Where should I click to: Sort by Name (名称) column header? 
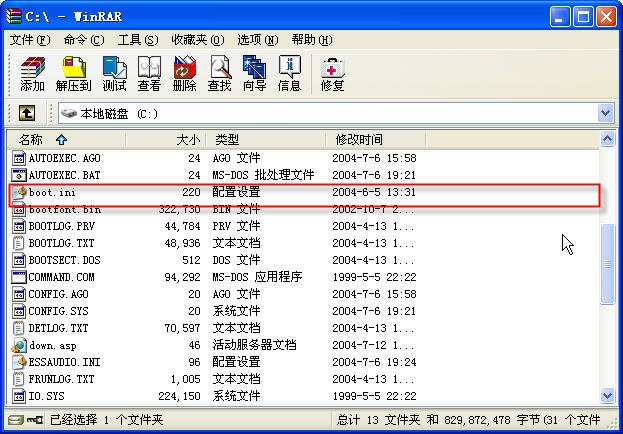coord(66,140)
